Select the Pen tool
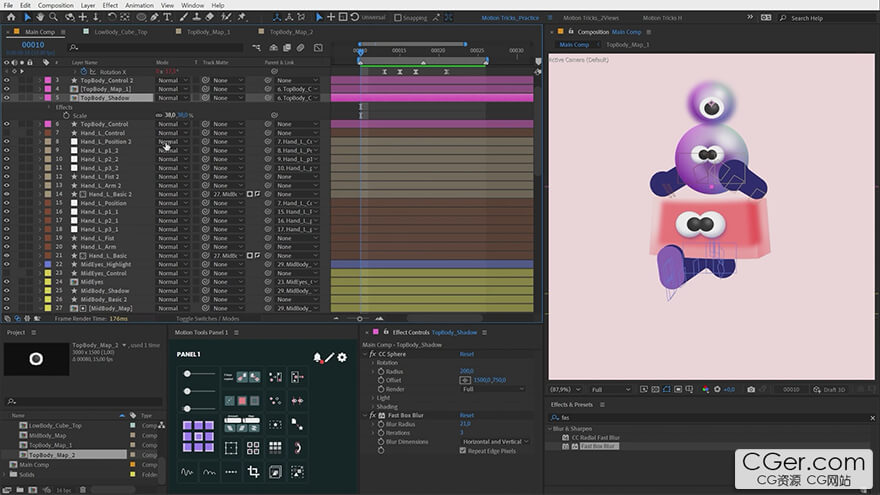 pos(154,17)
